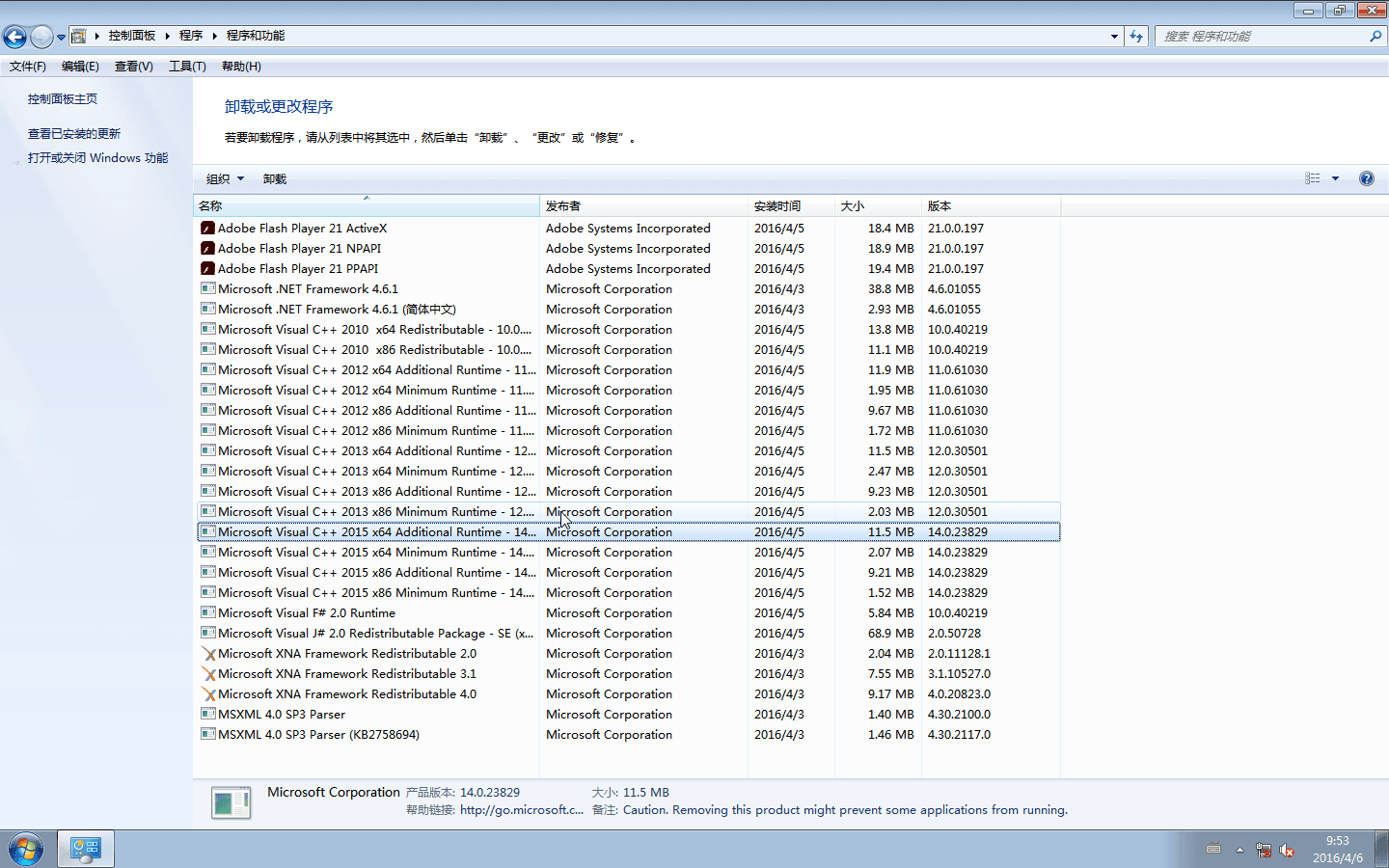Click the refresh button beside address bar

(x=1136, y=37)
